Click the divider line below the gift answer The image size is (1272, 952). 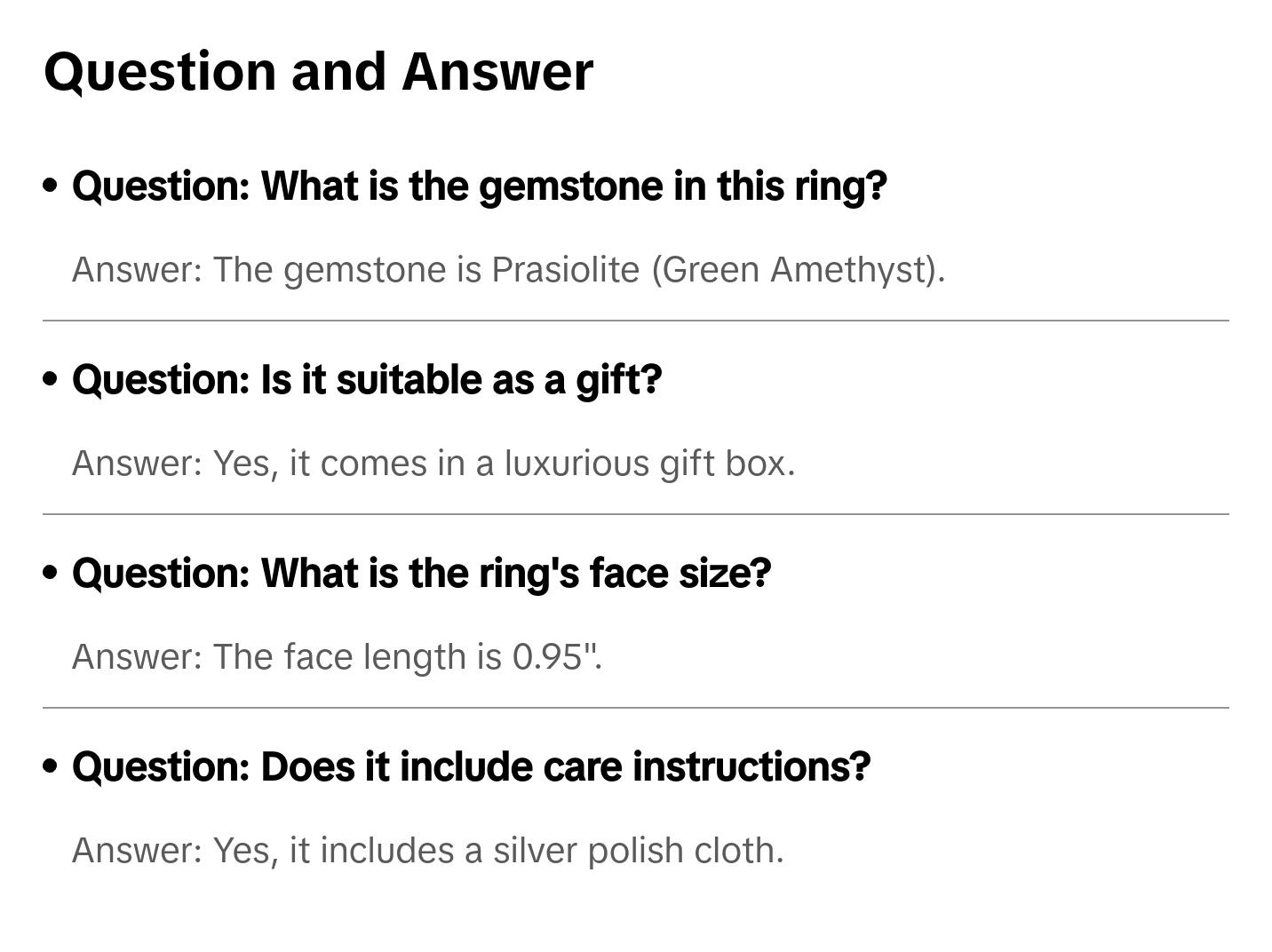tap(635, 514)
